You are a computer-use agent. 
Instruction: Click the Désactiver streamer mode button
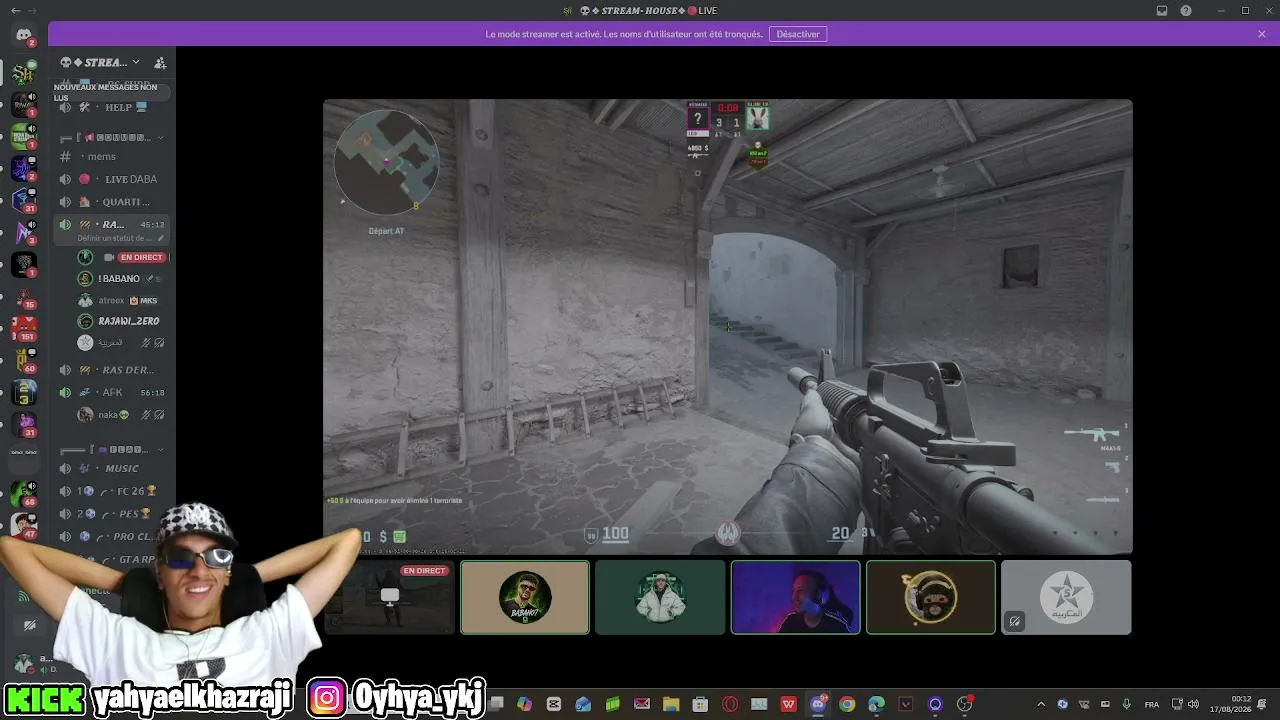[x=798, y=34]
